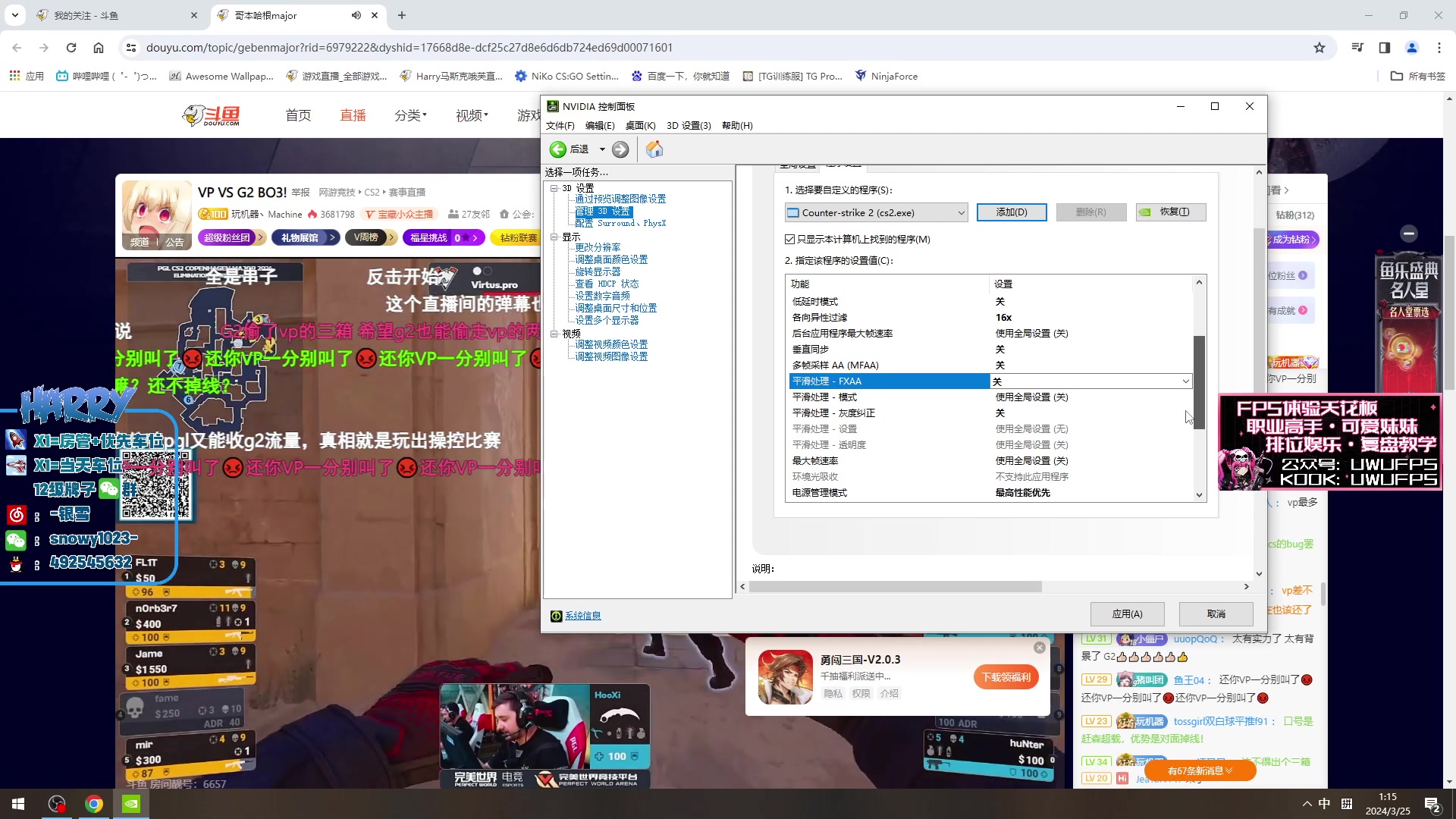The width and height of the screenshot is (1456, 819).
Task: Open notification center in system tray
Action: 1432,804
